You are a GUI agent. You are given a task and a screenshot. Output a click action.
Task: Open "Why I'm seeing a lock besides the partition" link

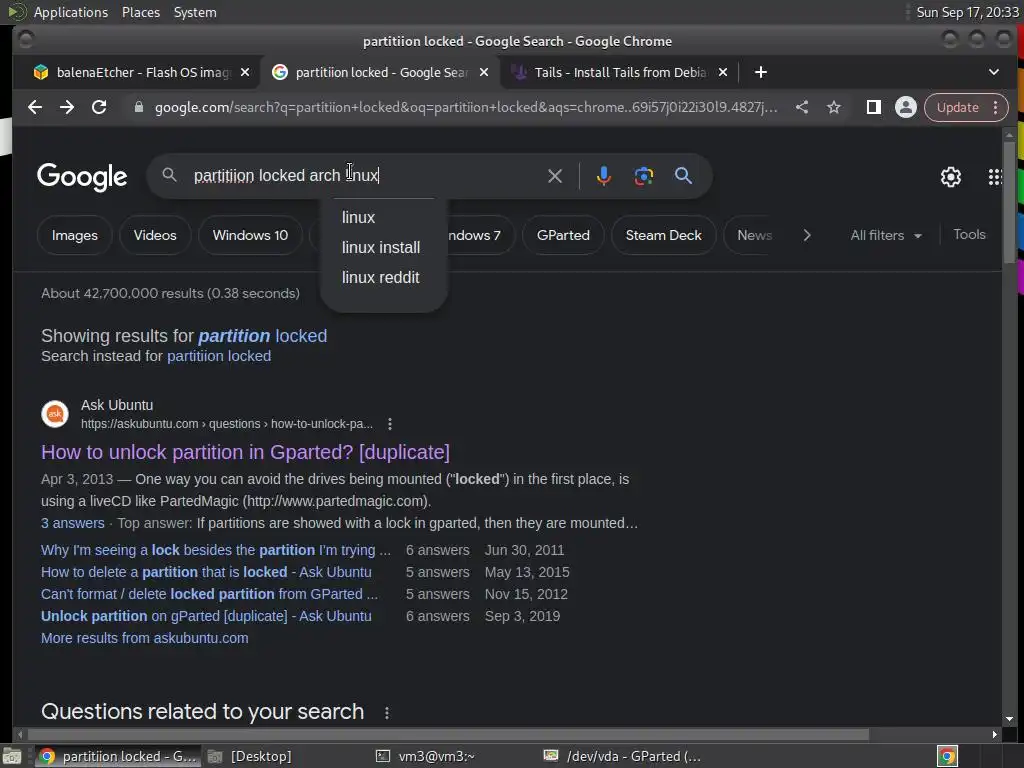coord(216,550)
